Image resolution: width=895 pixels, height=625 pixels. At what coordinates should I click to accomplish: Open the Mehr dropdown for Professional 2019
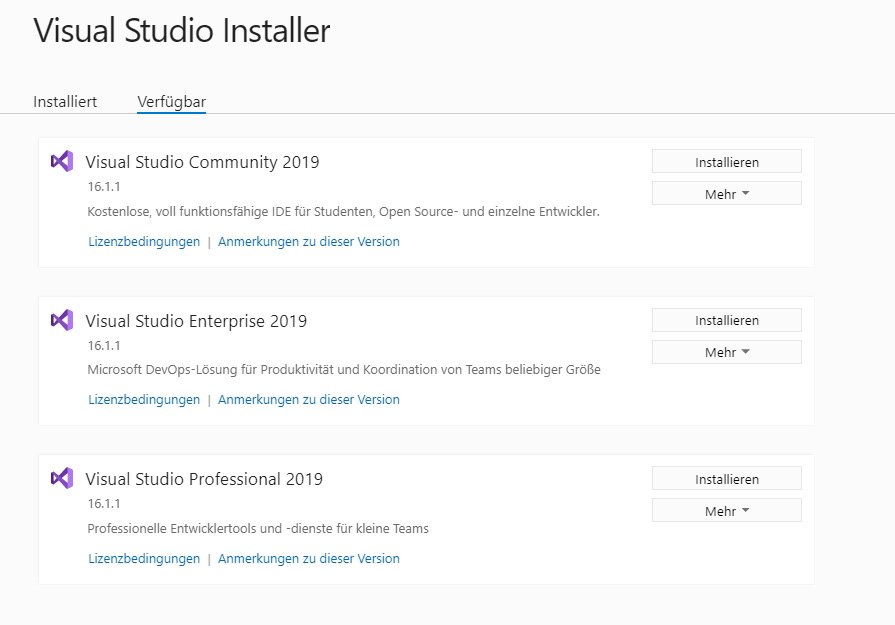[726, 509]
